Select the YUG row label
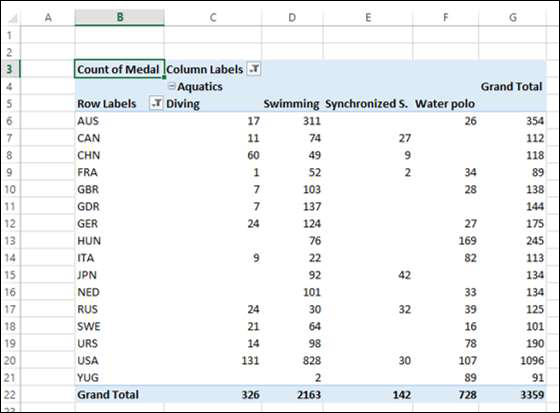The width and height of the screenshot is (560, 413). (x=88, y=378)
